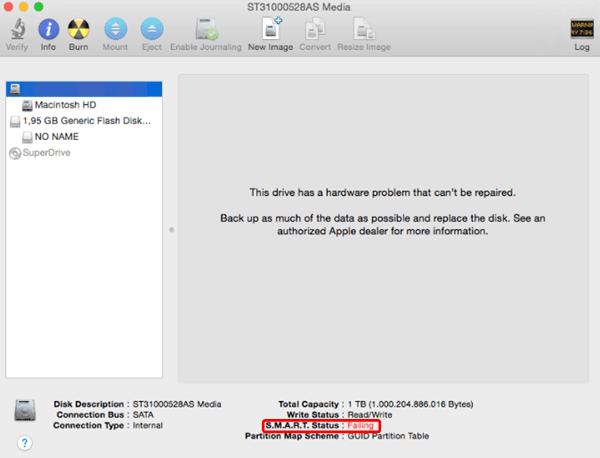Open the Info panel icon

tap(48, 29)
